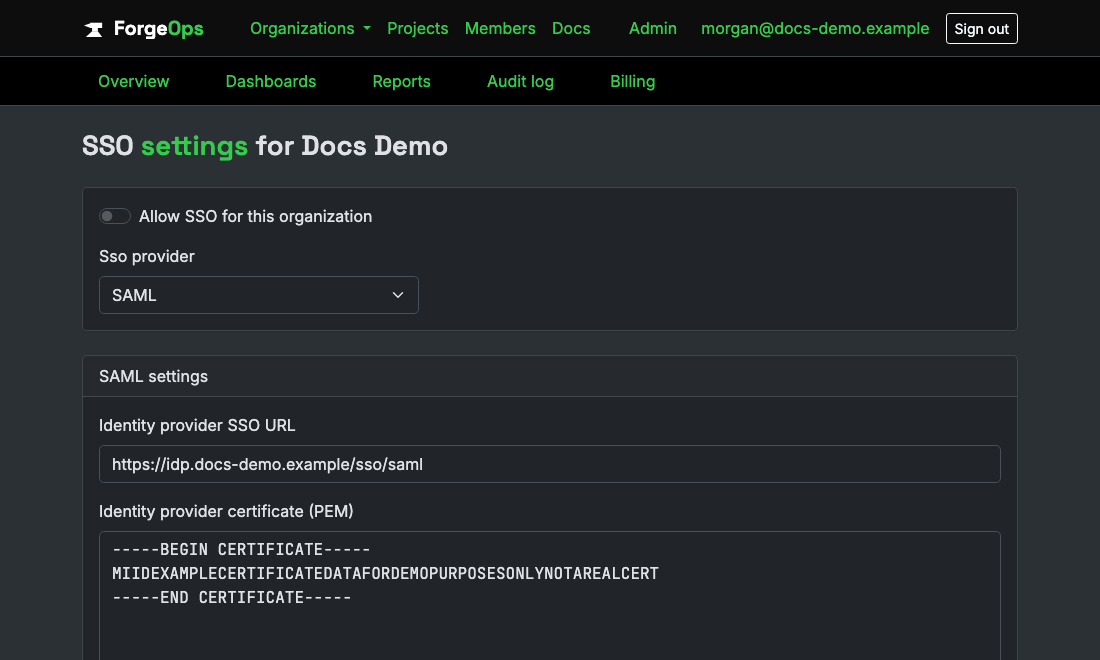Expand the Organizations dropdown menu
This screenshot has height=660, width=1100.
tap(310, 28)
